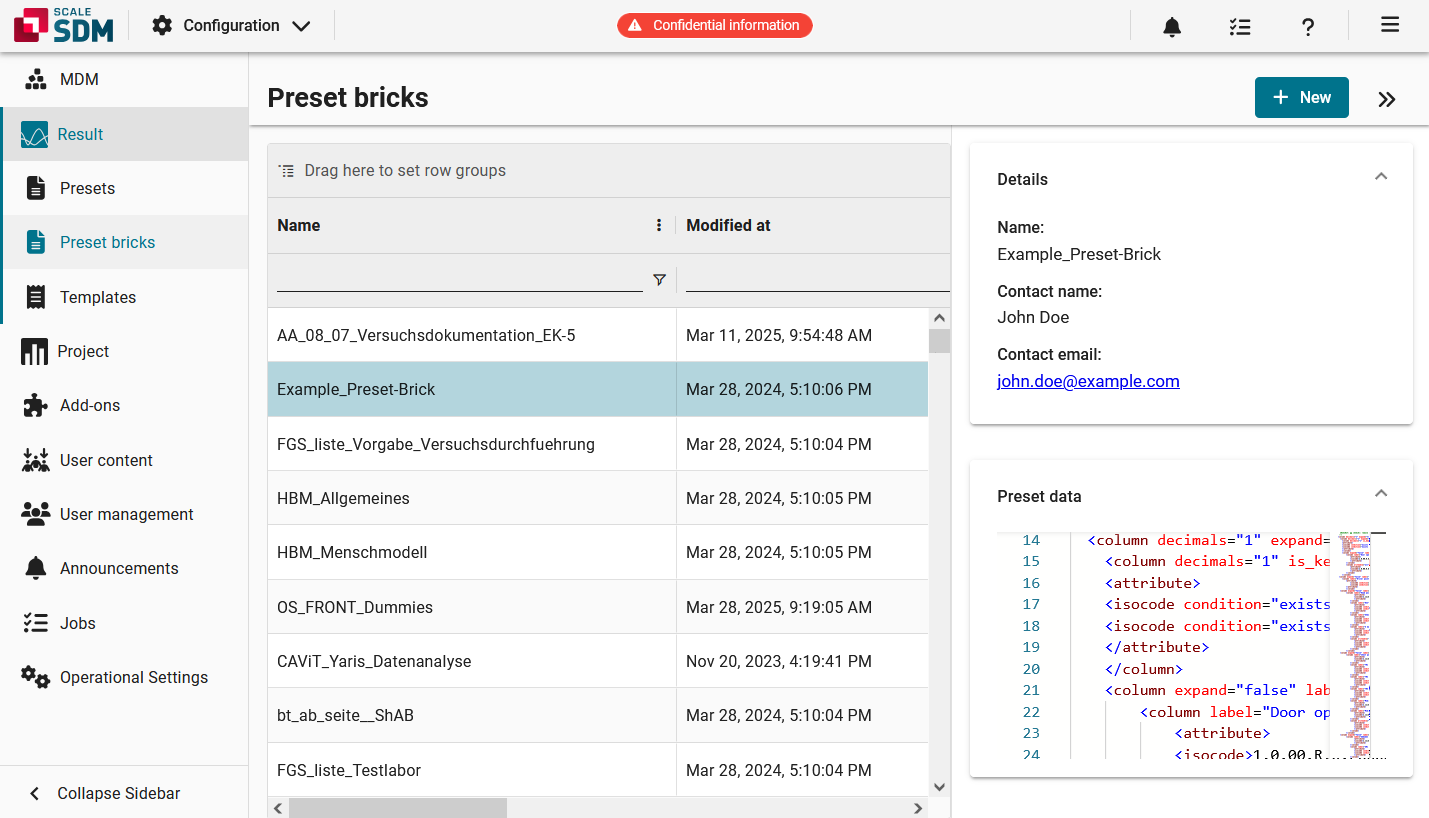This screenshot has height=818, width=1429.
Task: Sort by Modified at column header
Action: click(728, 225)
